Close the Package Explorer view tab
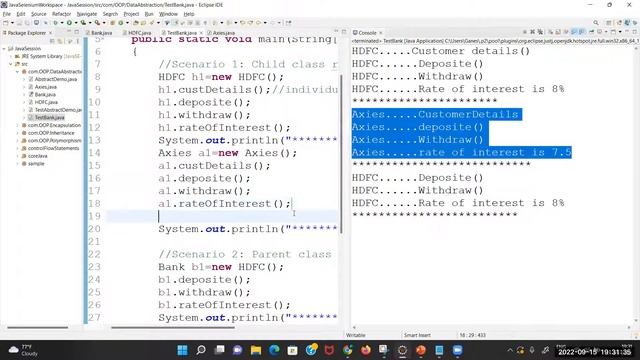640x360 pixels. tap(51, 33)
